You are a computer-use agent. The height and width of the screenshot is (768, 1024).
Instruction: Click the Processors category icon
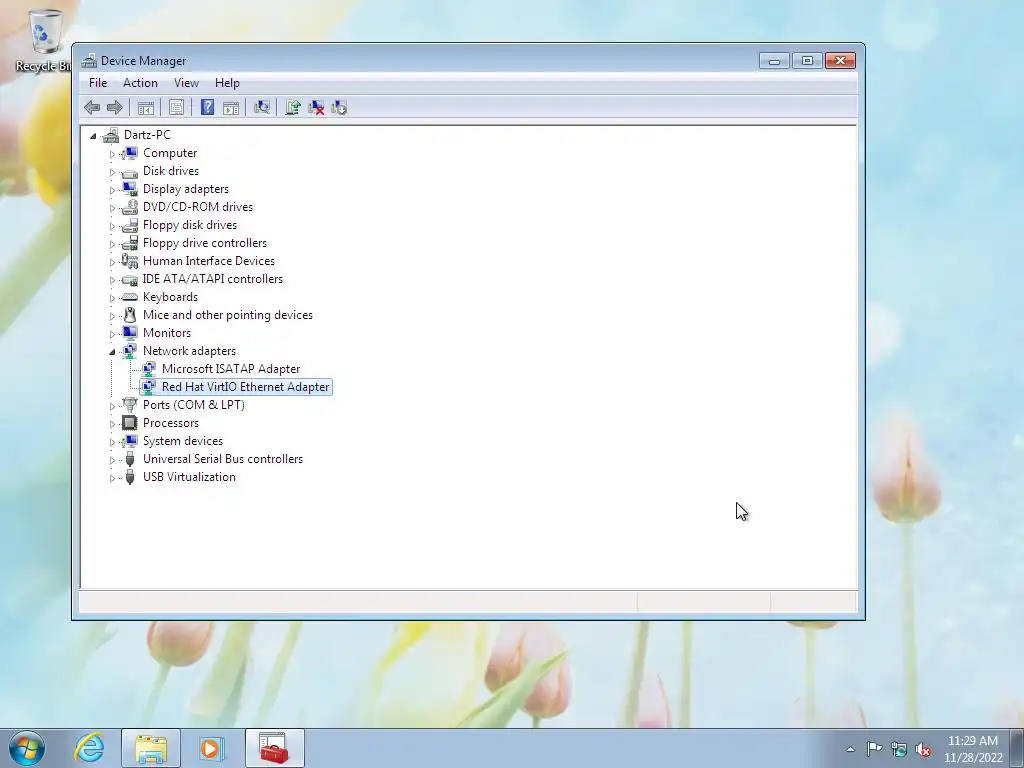click(x=130, y=423)
